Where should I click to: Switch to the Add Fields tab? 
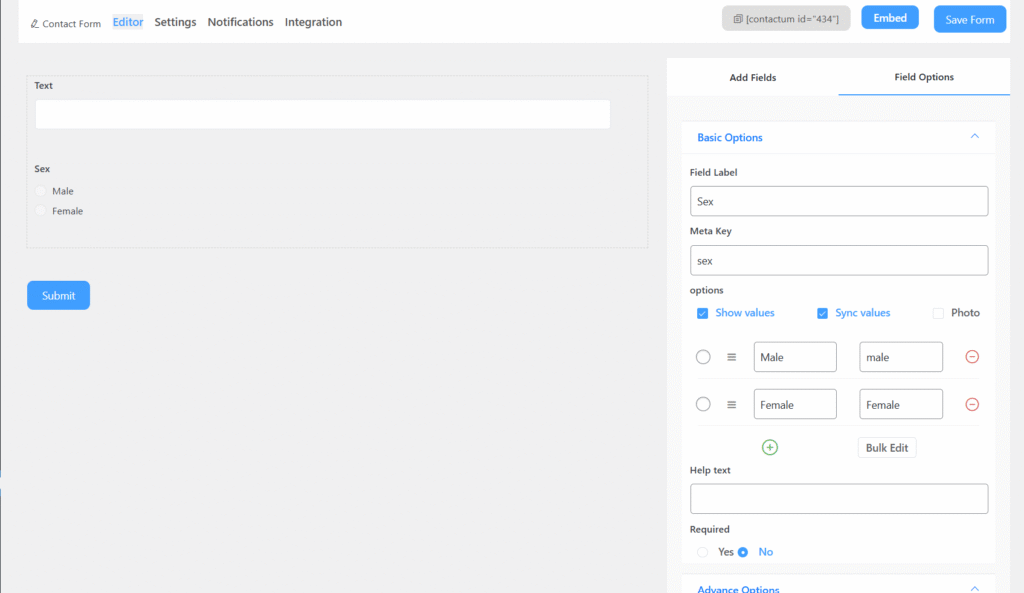pos(752,77)
